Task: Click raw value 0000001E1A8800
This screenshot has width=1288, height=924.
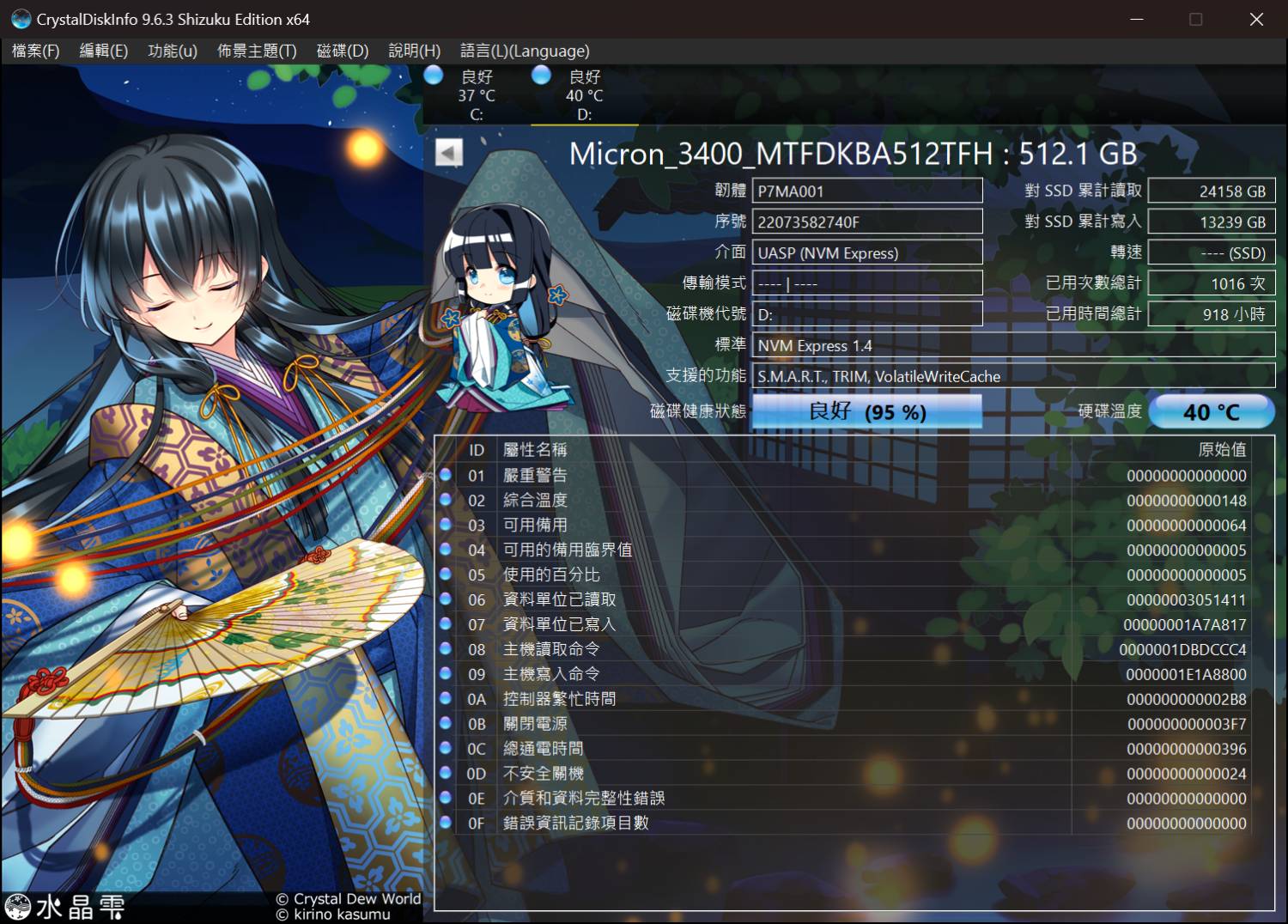Action: [1185, 674]
